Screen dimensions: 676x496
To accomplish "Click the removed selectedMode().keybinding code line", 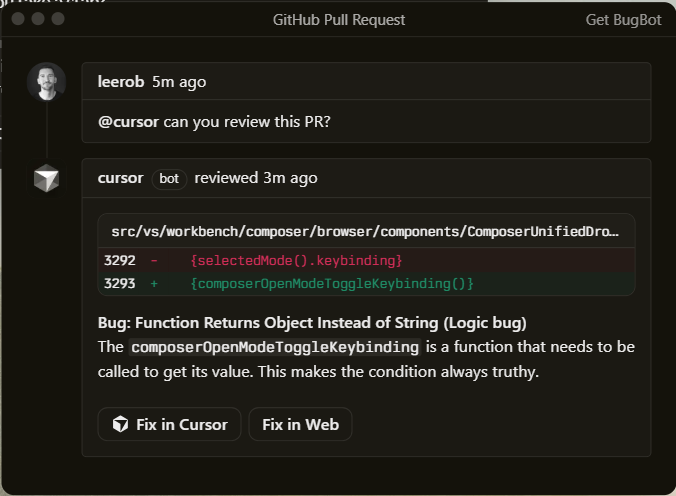I will point(296,260).
